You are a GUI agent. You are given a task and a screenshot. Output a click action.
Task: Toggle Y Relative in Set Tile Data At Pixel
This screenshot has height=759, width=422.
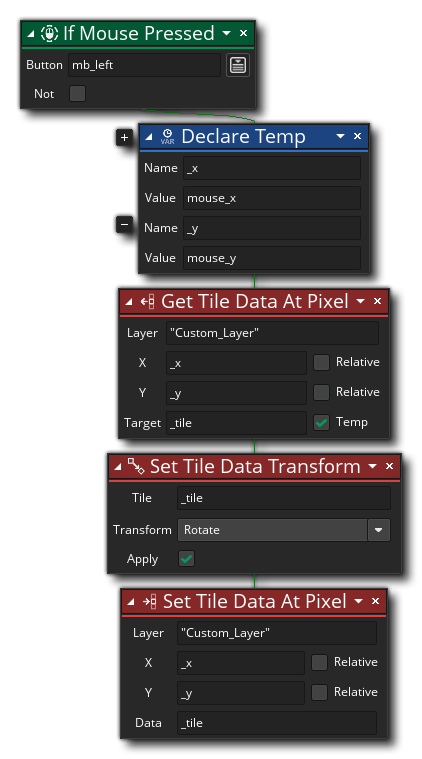pos(319,693)
